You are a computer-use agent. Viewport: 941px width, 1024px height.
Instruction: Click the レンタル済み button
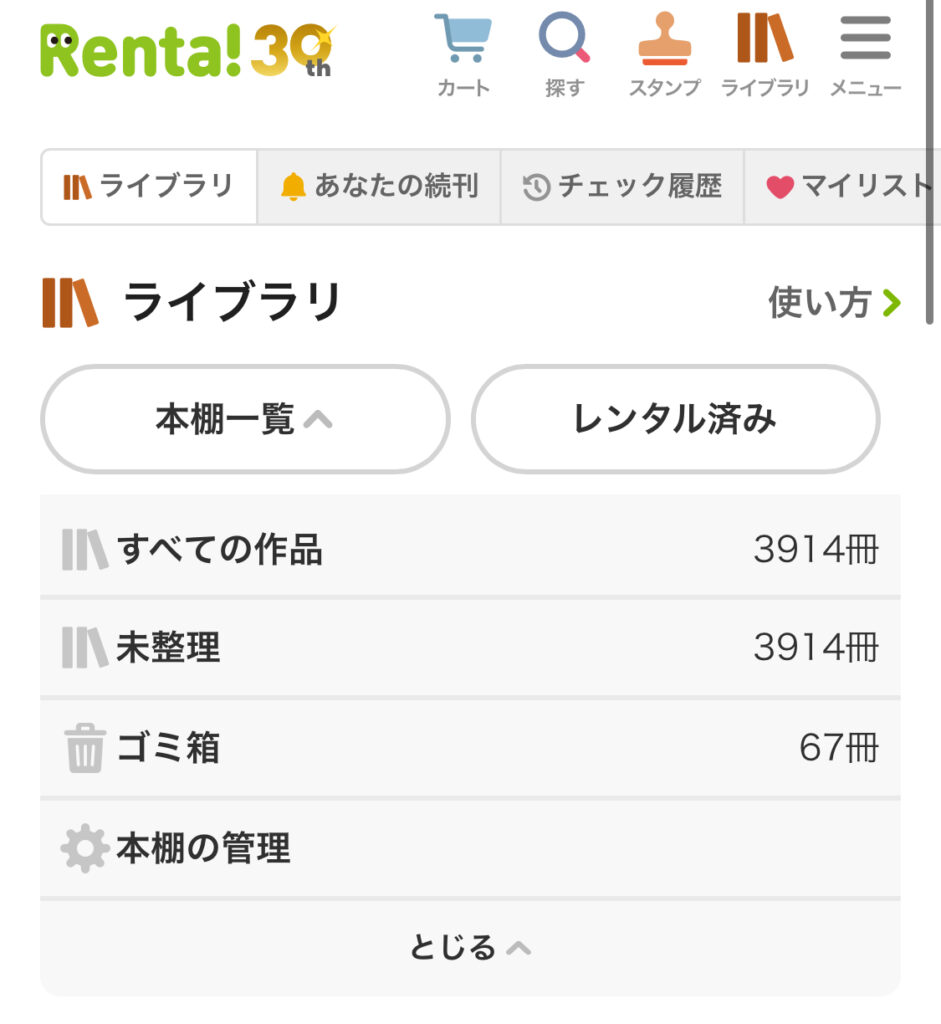675,419
